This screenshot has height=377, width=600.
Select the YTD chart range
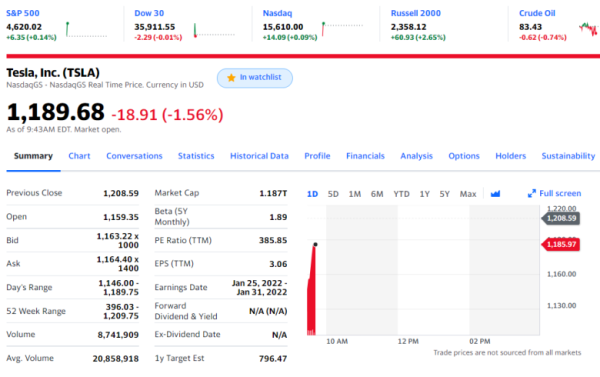[401, 194]
